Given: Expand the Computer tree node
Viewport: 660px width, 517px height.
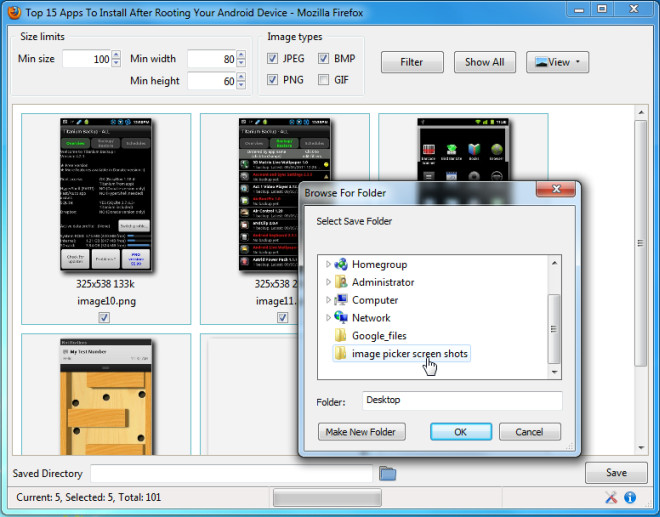Looking at the screenshot, I should 328,300.
